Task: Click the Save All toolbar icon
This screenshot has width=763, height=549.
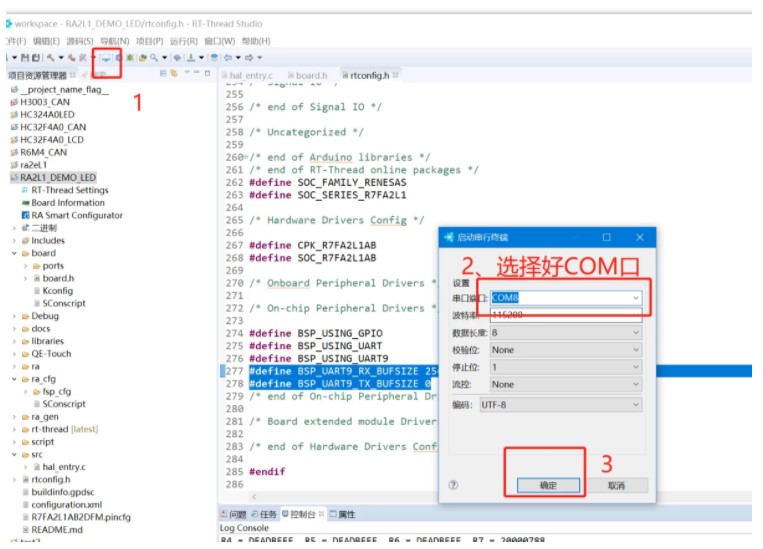Action: [x=36, y=58]
